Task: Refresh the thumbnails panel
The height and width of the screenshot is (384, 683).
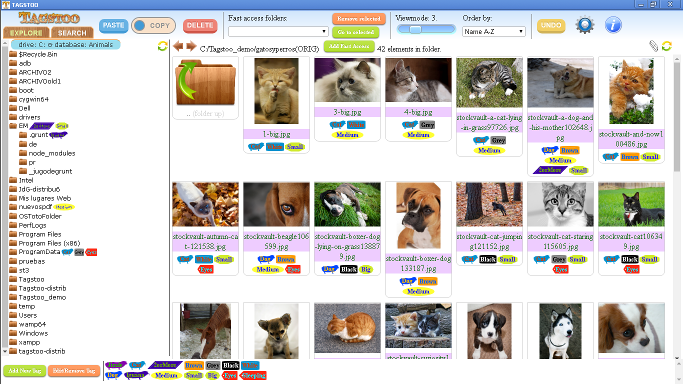Action: 666,46
